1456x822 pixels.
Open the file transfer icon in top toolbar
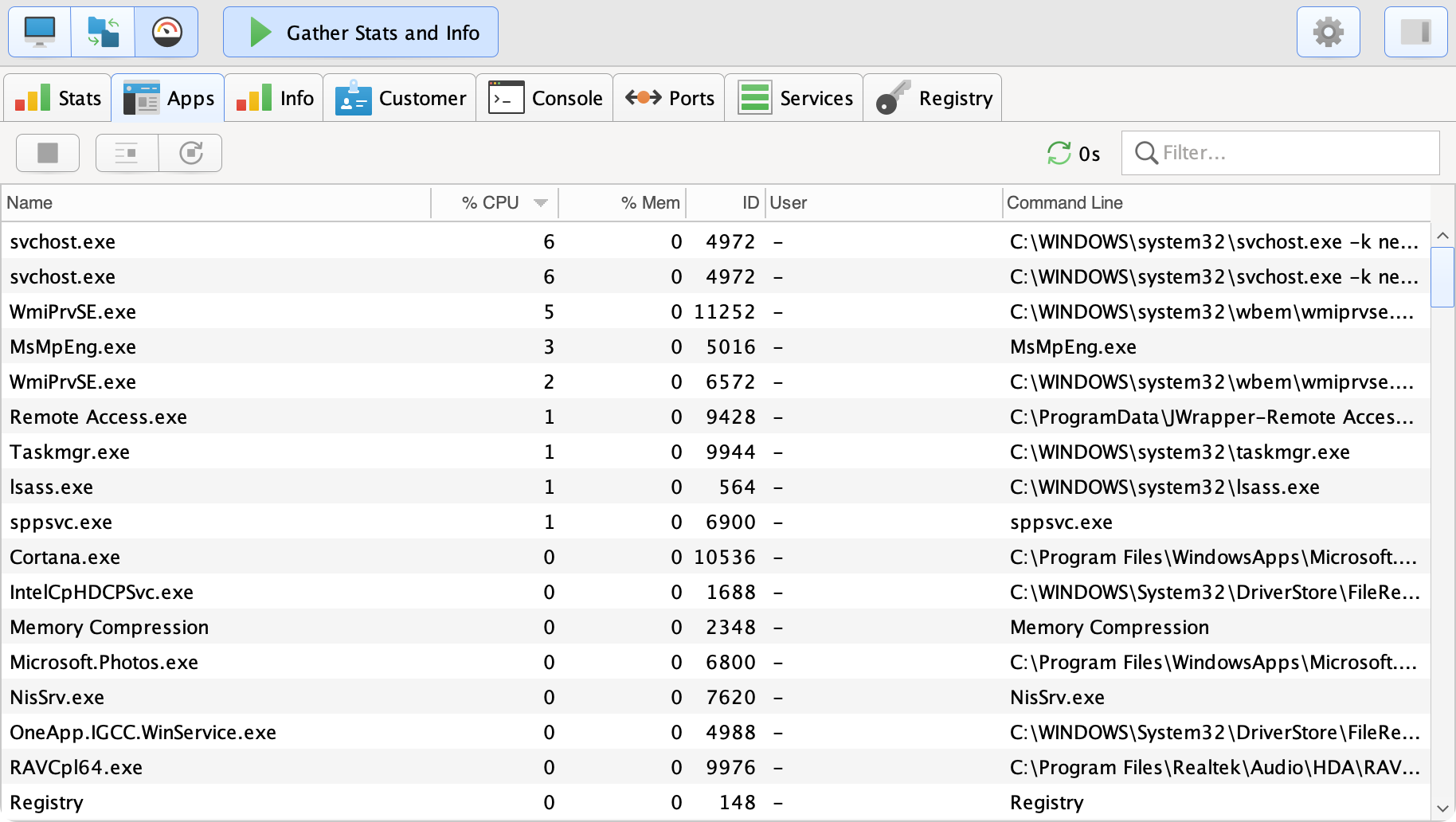click(x=103, y=32)
